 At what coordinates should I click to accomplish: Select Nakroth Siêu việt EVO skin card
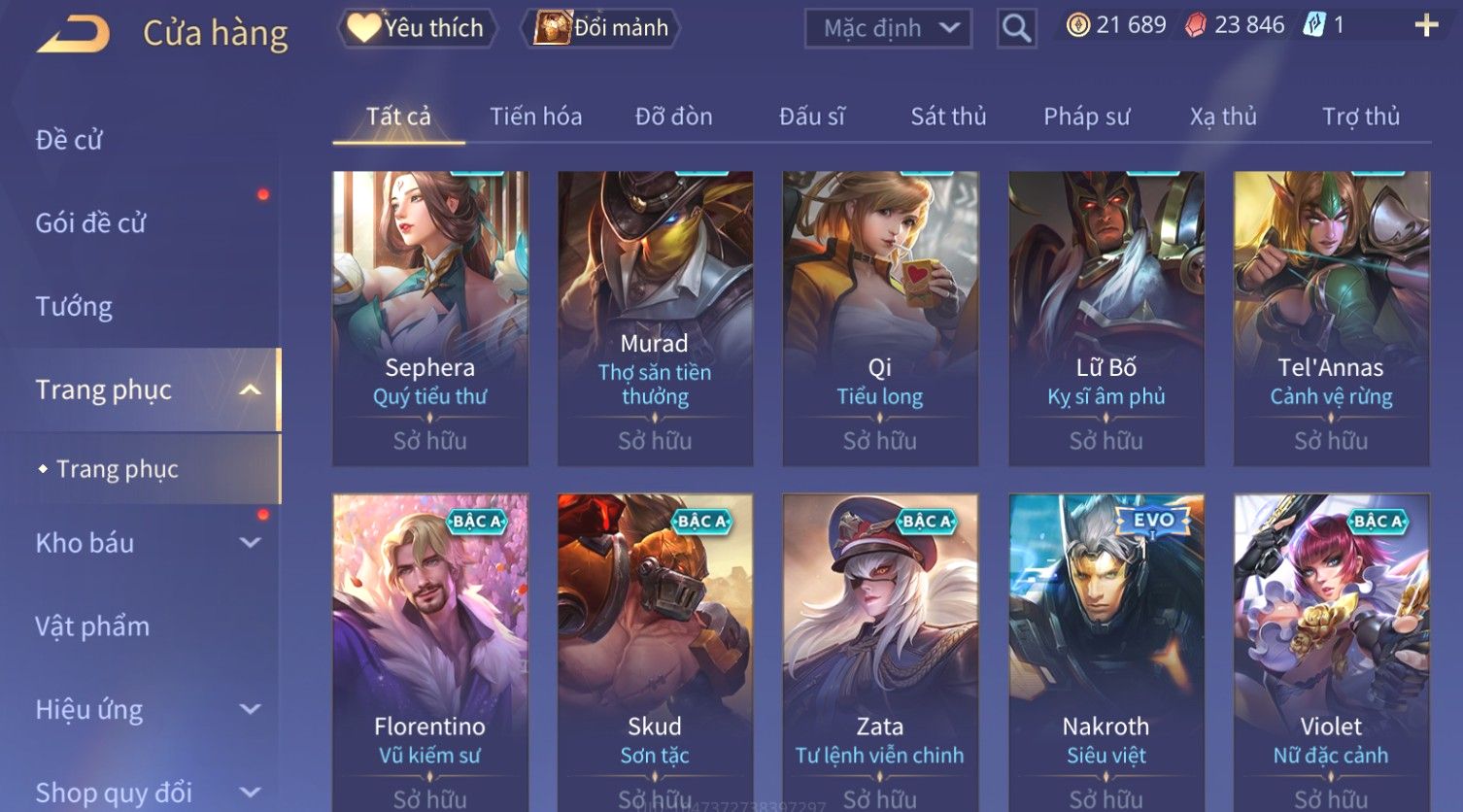1106,653
